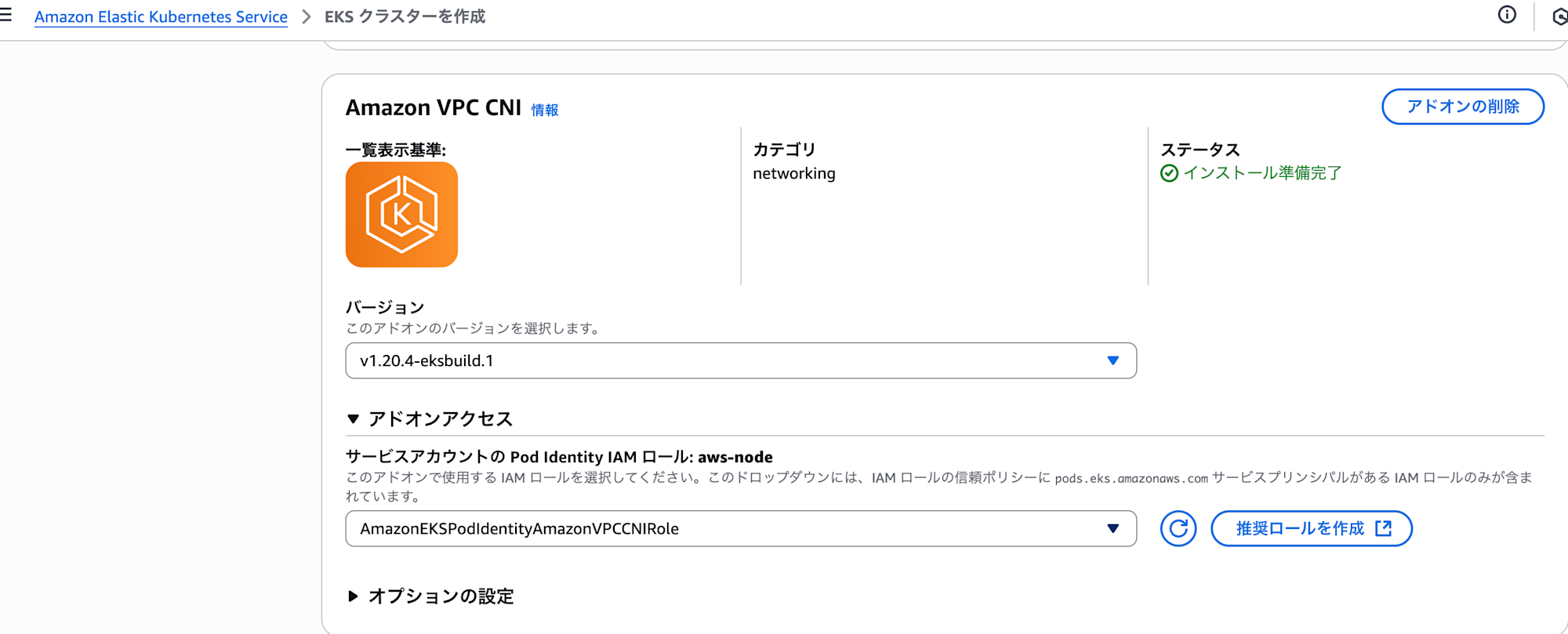Click the Amazon VPC CNI heading

pos(434,107)
